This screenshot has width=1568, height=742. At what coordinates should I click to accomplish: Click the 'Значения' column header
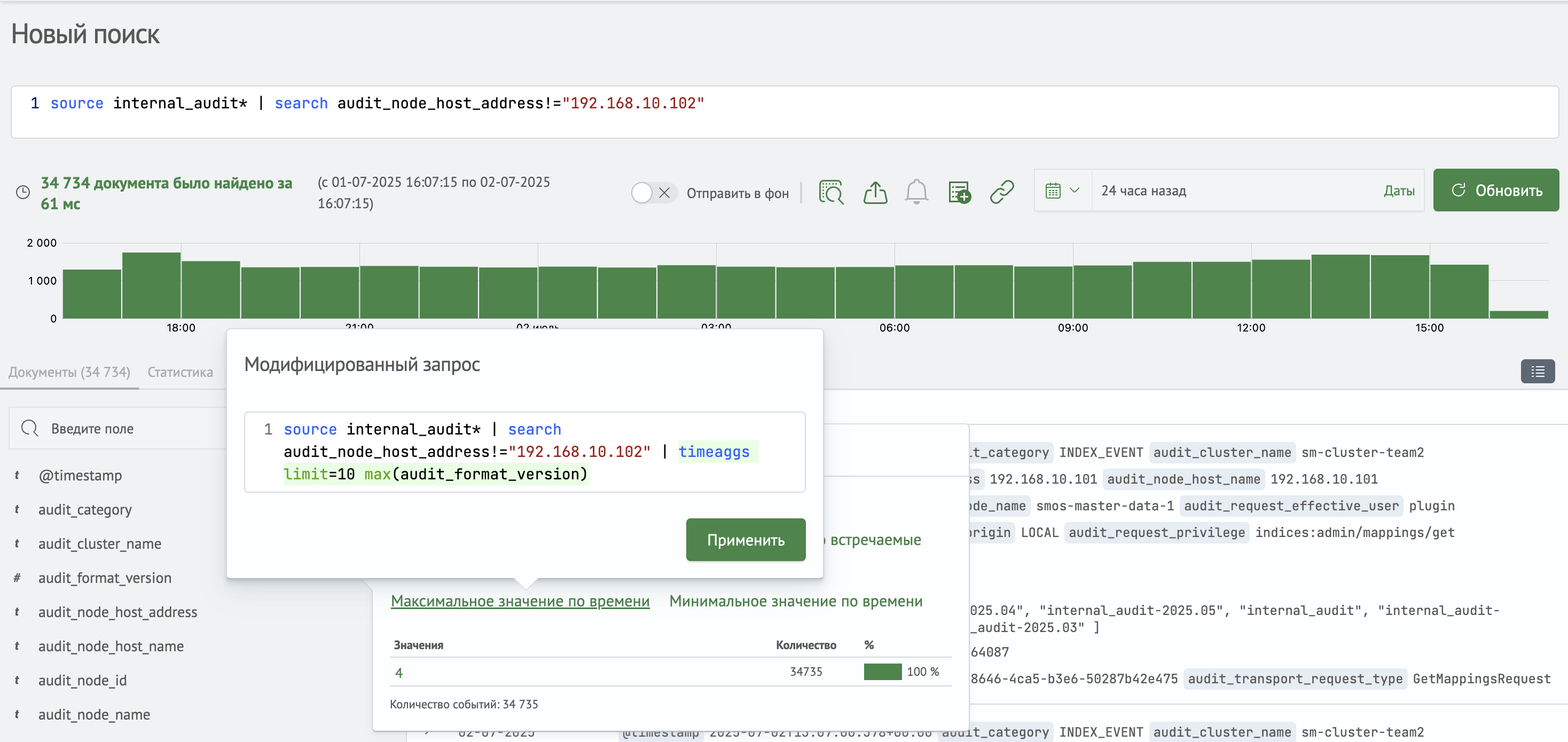pos(418,645)
